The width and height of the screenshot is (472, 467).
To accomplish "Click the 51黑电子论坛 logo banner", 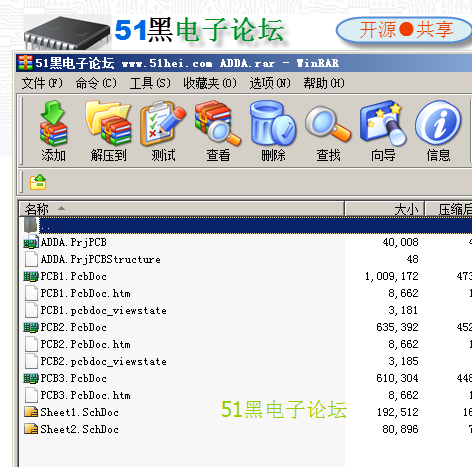I will (199, 30).
